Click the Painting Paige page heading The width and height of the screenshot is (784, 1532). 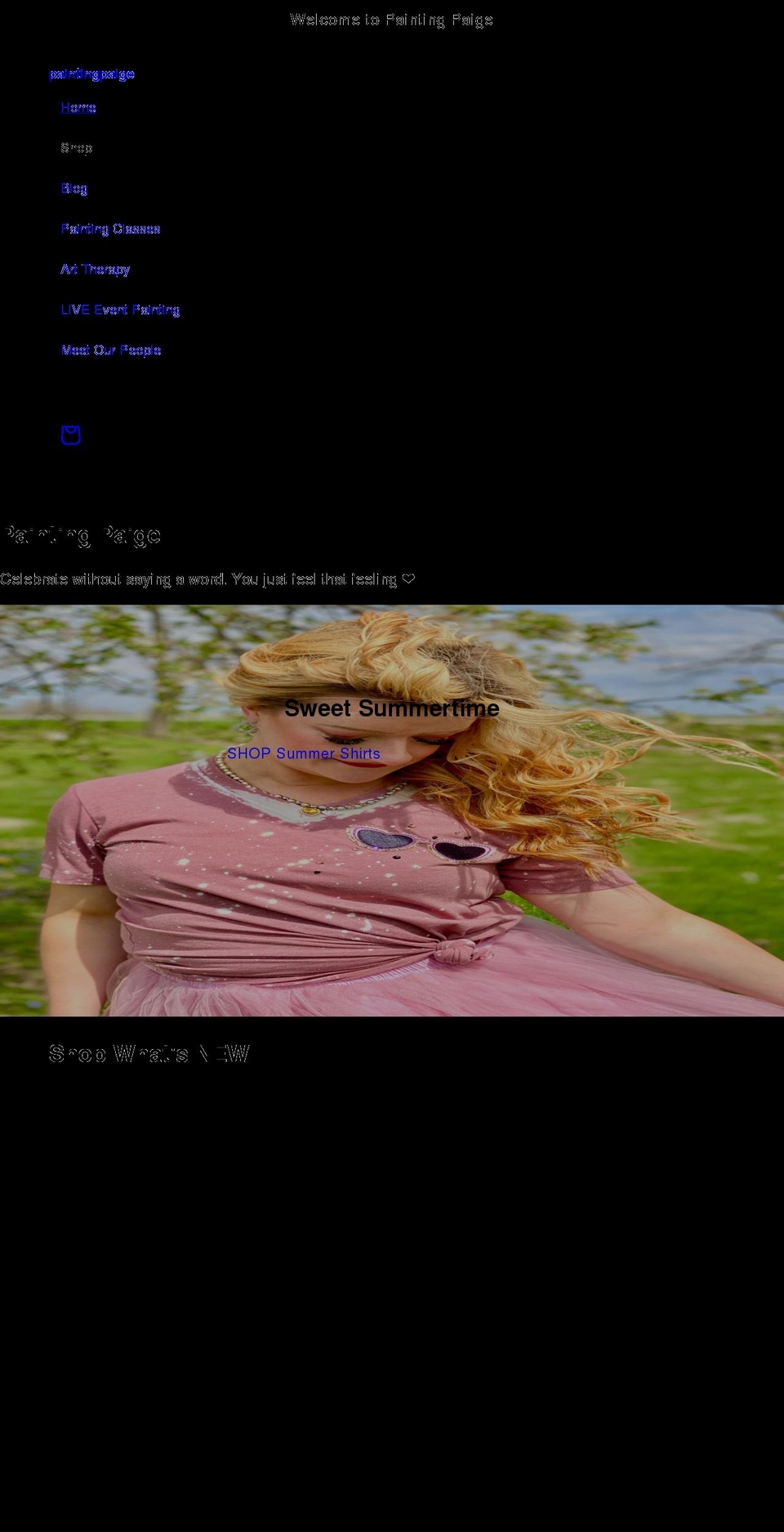pyautogui.click(x=81, y=535)
